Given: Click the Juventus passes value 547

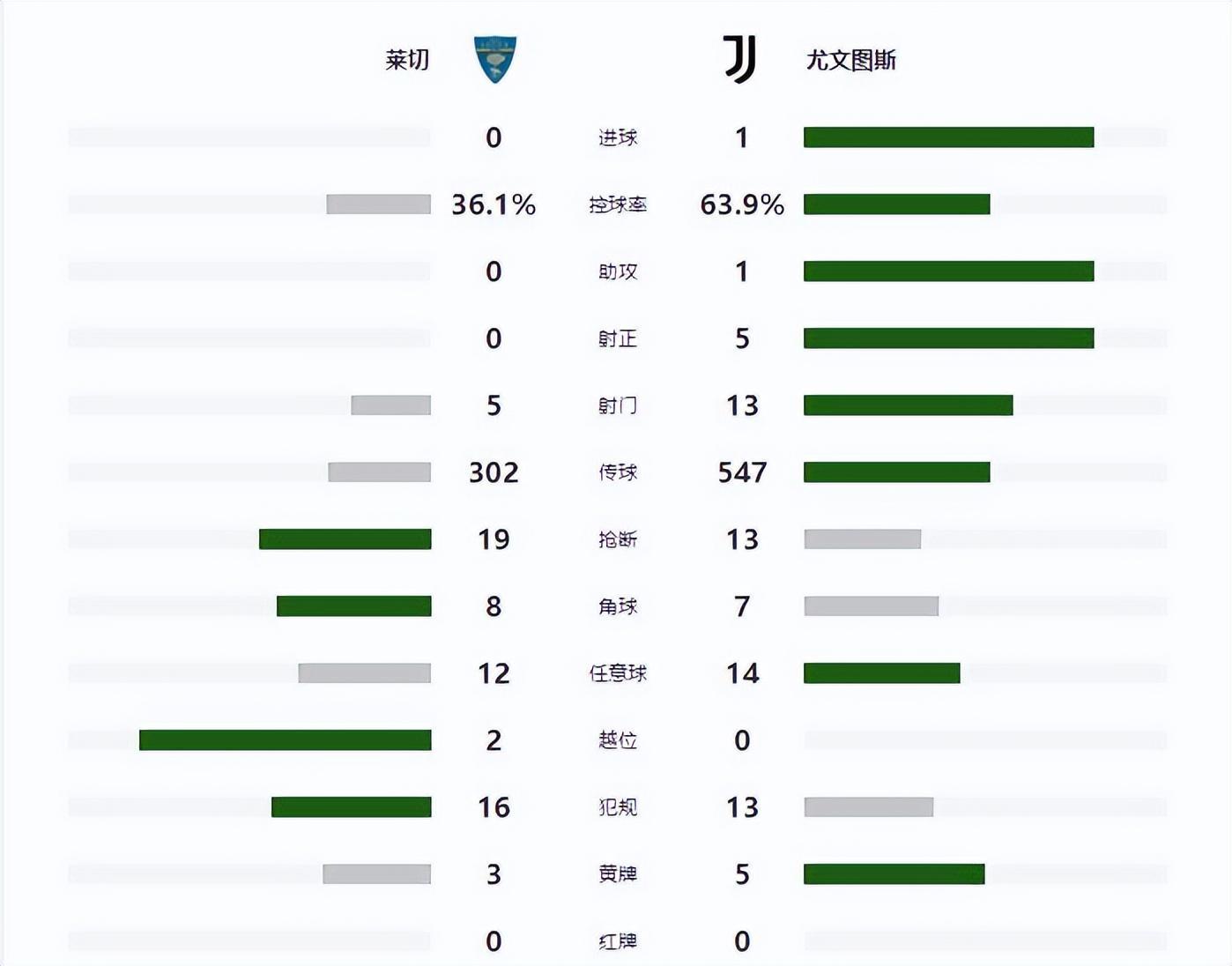Looking at the screenshot, I should tap(742, 472).
